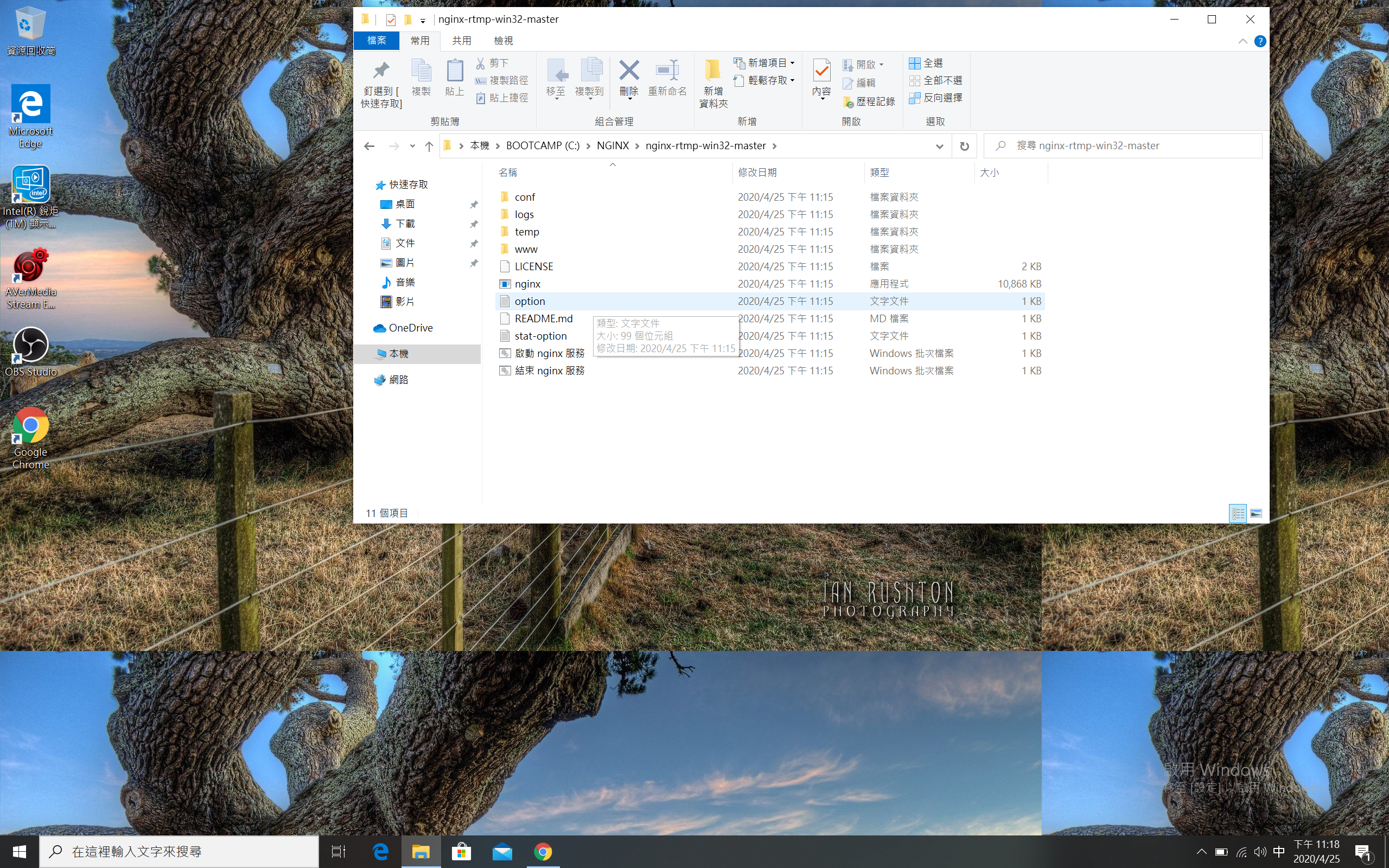Switch to details view toggle

pyautogui.click(x=1238, y=513)
